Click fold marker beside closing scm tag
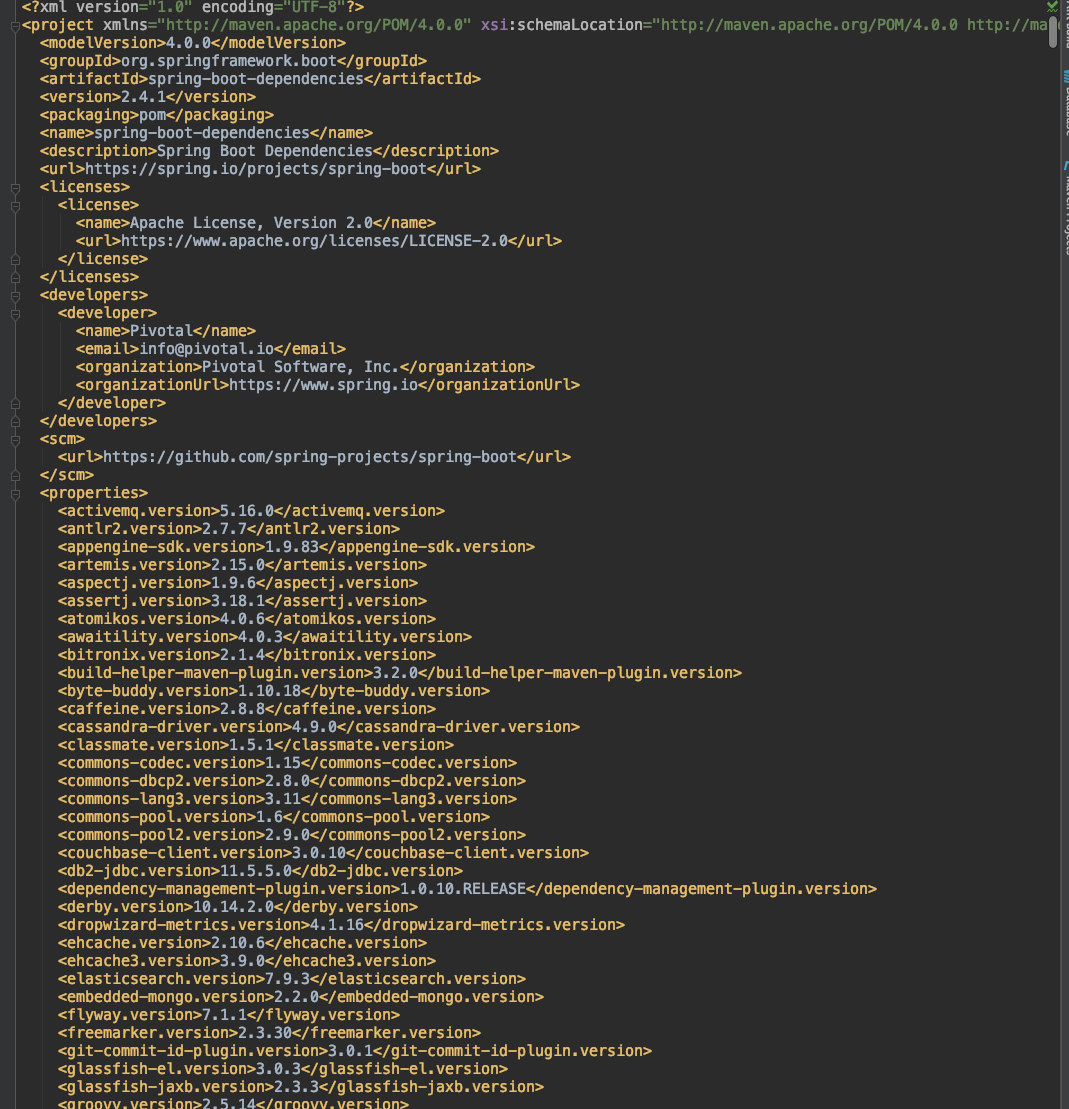 (x=15, y=476)
